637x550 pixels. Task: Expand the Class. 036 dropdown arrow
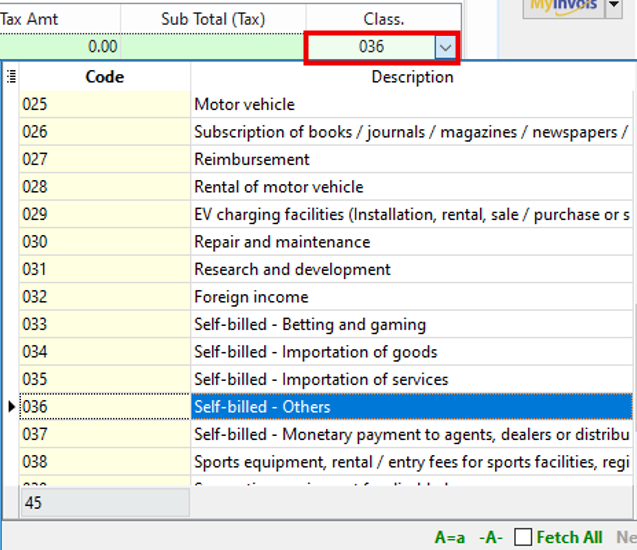pyautogui.click(x=445, y=47)
